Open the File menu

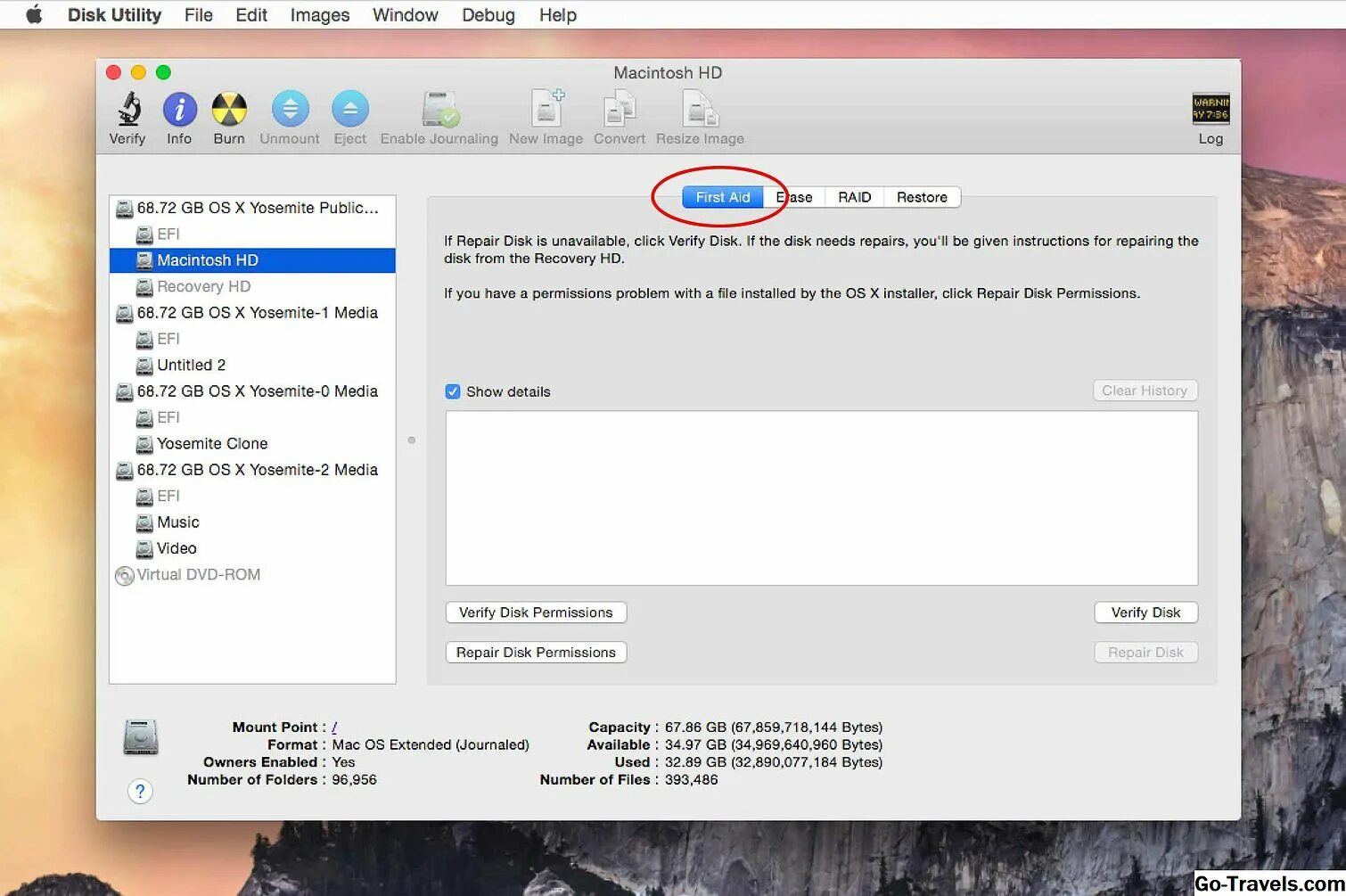point(198,15)
